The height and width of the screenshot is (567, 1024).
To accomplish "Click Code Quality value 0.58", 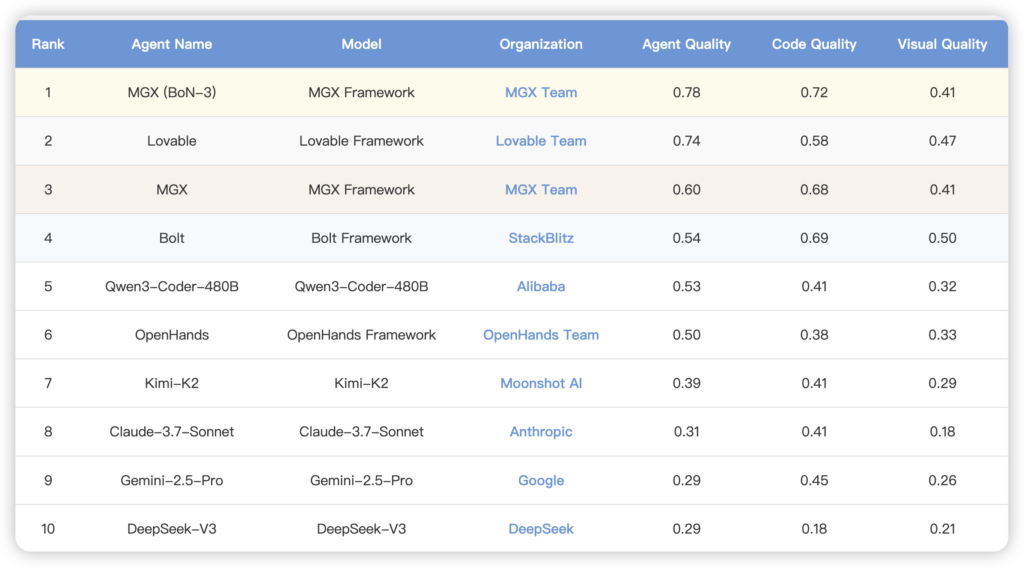I will [x=814, y=140].
